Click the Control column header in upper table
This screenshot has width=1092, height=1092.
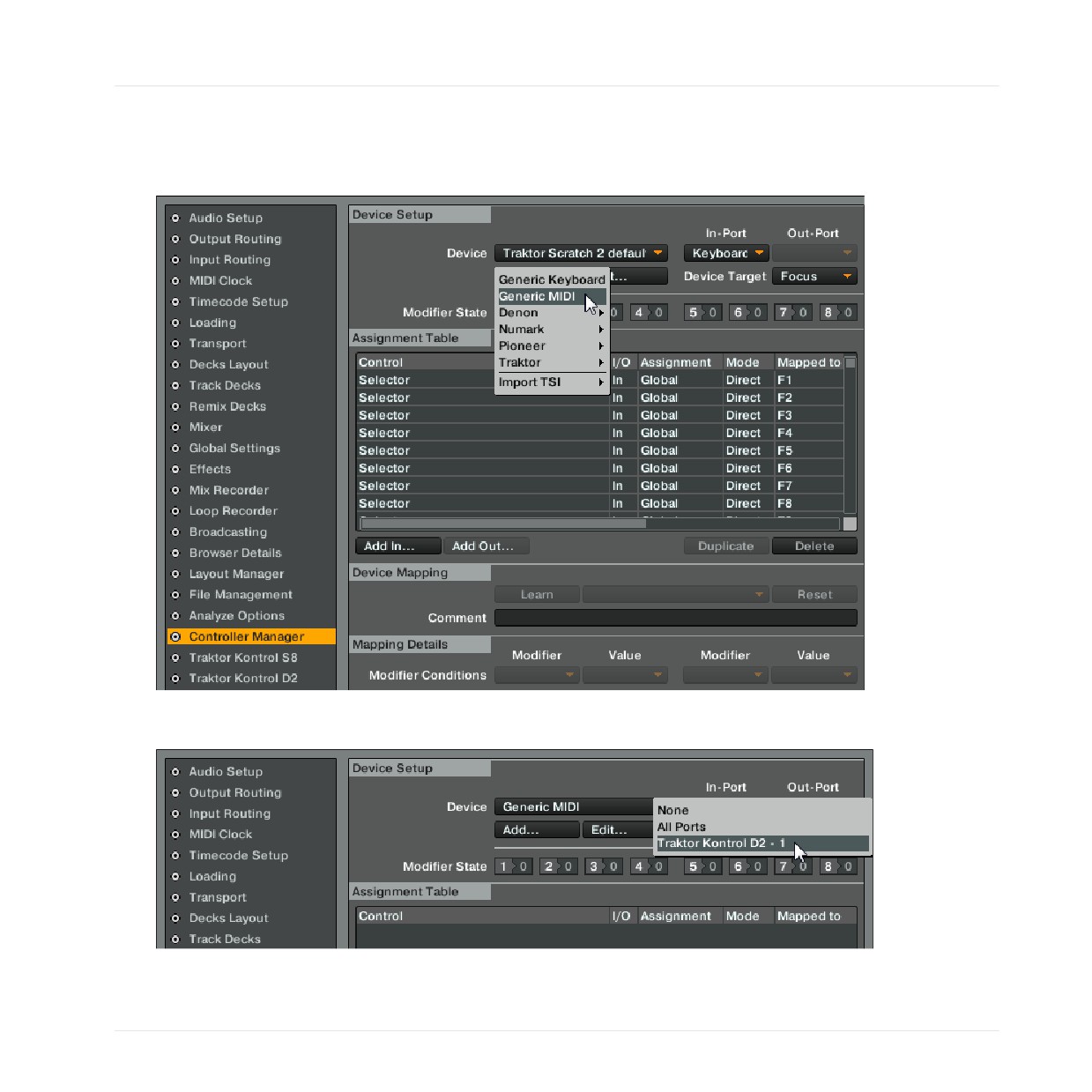click(x=482, y=363)
